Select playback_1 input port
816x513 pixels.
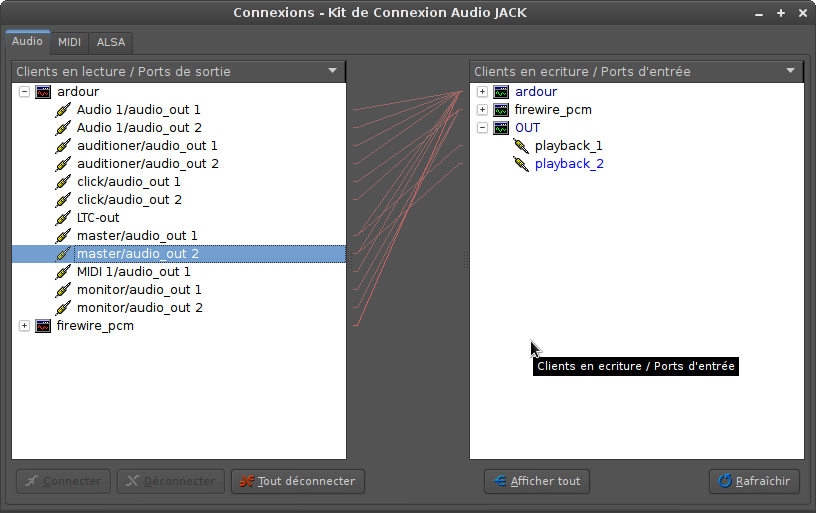click(x=568, y=146)
